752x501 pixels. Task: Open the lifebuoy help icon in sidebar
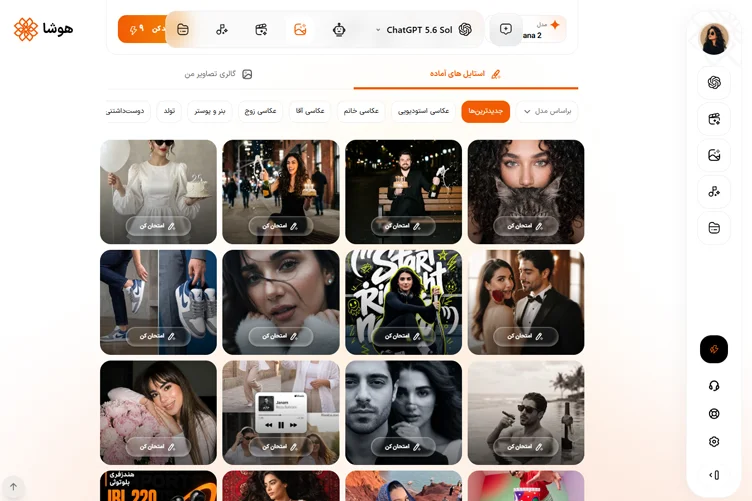point(714,414)
